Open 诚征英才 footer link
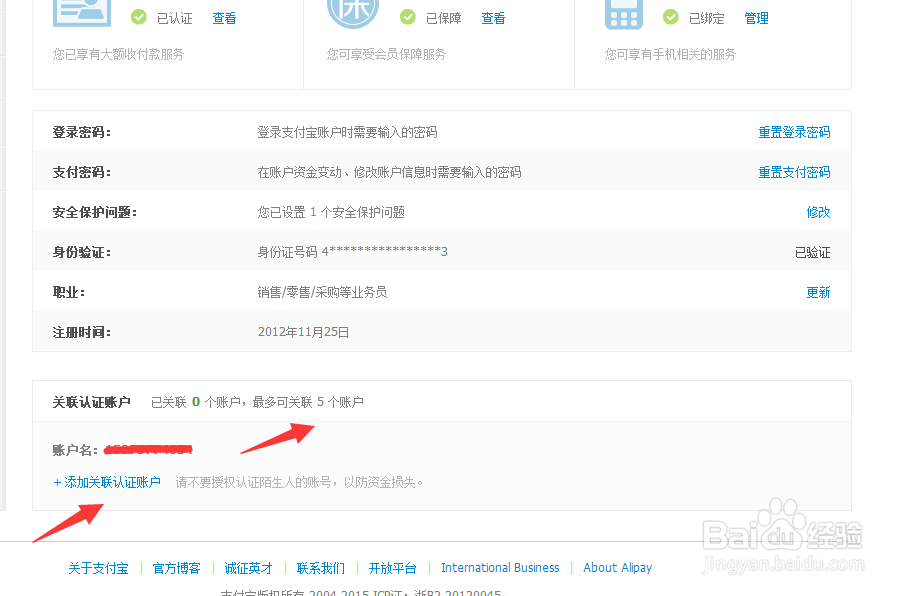The image size is (916, 596). (248, 568)
